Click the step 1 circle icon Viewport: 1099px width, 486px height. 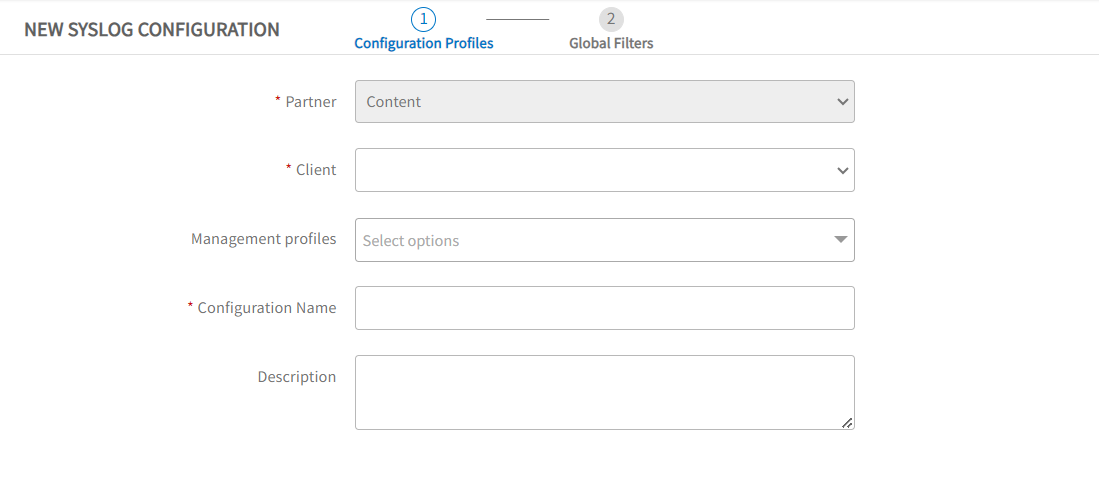click(x=423, y=19)
